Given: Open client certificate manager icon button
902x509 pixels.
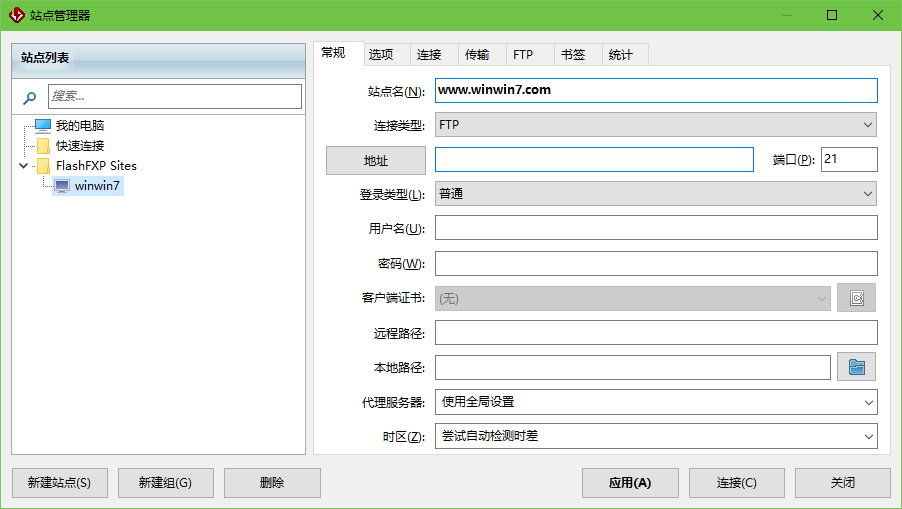Looking at the screenshot, I should coord(856,298).
